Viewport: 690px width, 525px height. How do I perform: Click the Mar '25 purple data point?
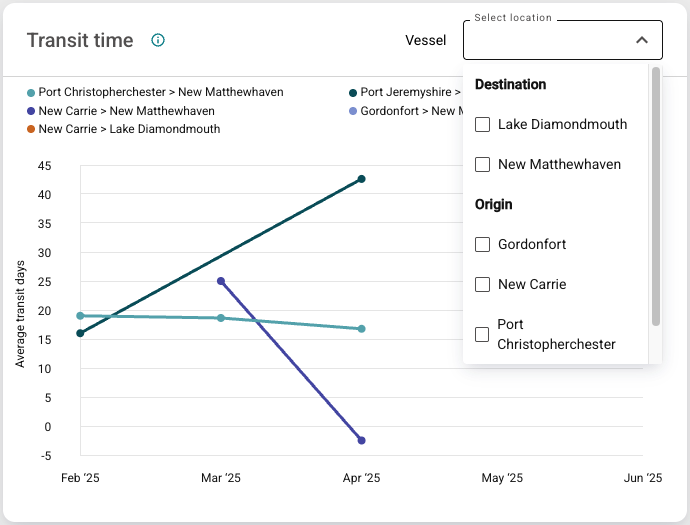pos(221,281)
